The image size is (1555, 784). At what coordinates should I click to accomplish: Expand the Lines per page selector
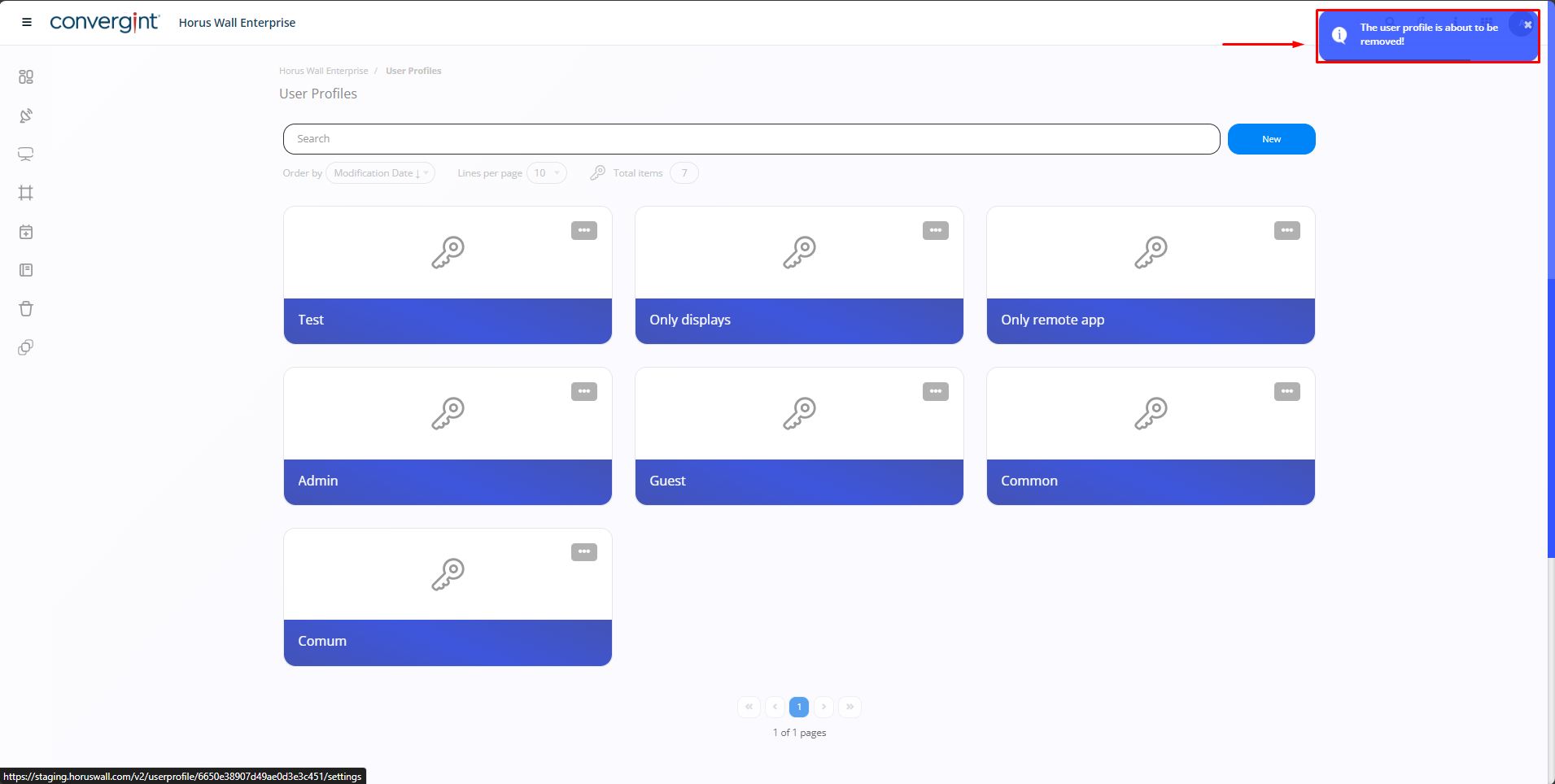coord(547,172)
